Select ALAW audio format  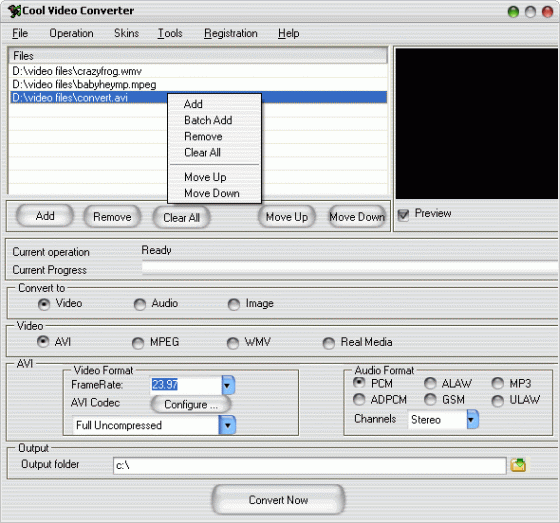click(x=430, y=384)
